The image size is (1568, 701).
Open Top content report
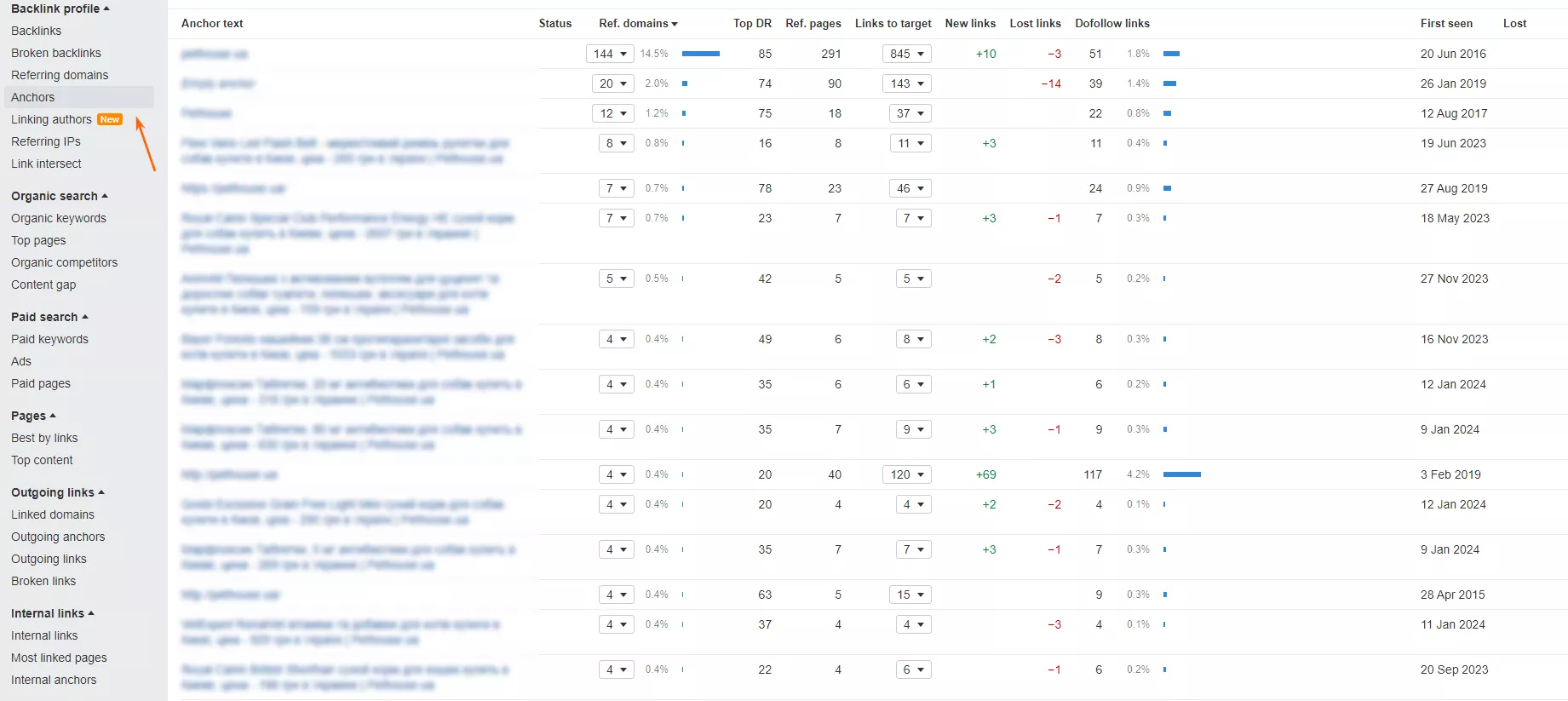pyautogui.click(x=42, y=460)
